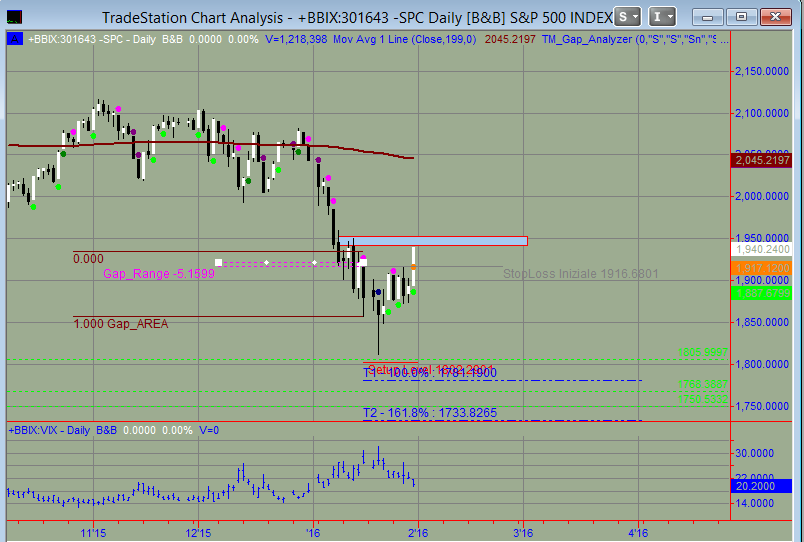Click the 'Gap_Range -5.1599' label

[x=159, y=274]
